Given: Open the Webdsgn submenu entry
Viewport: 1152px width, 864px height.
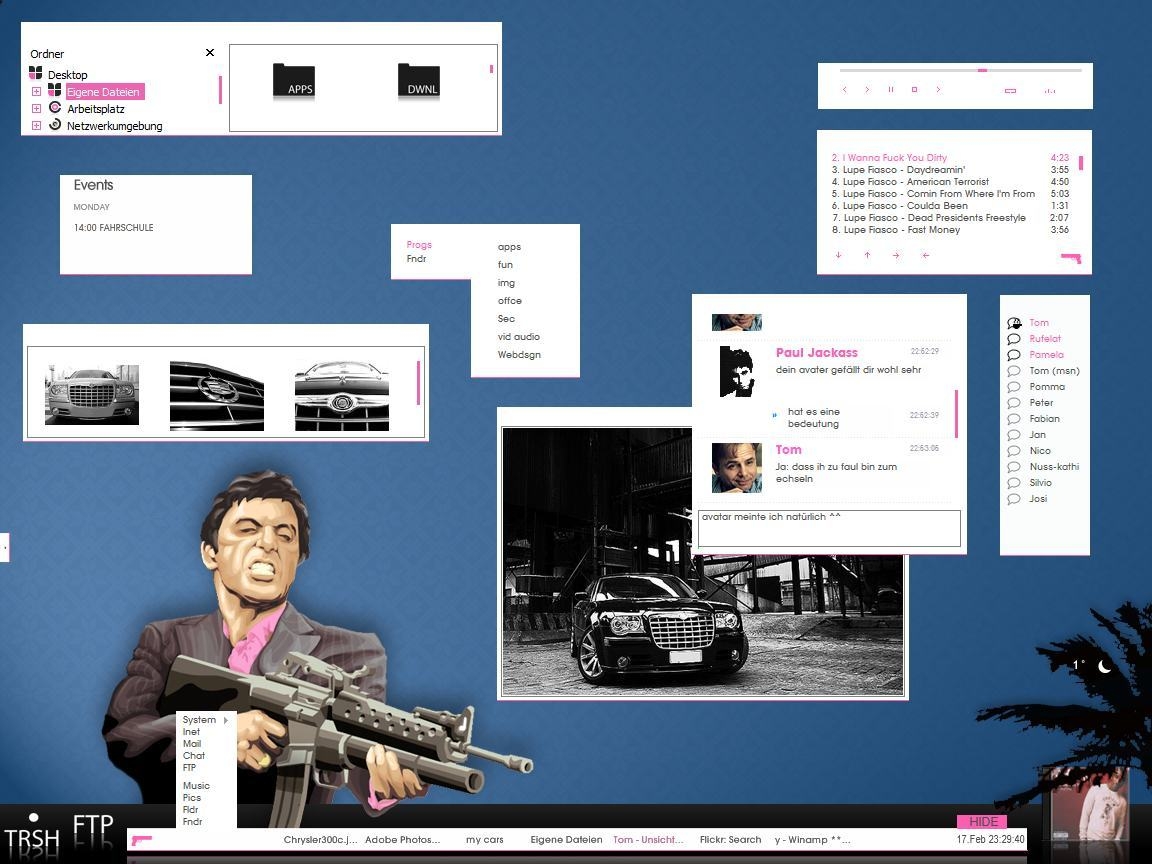Looking at the screenshot, I should pos(519,355).
